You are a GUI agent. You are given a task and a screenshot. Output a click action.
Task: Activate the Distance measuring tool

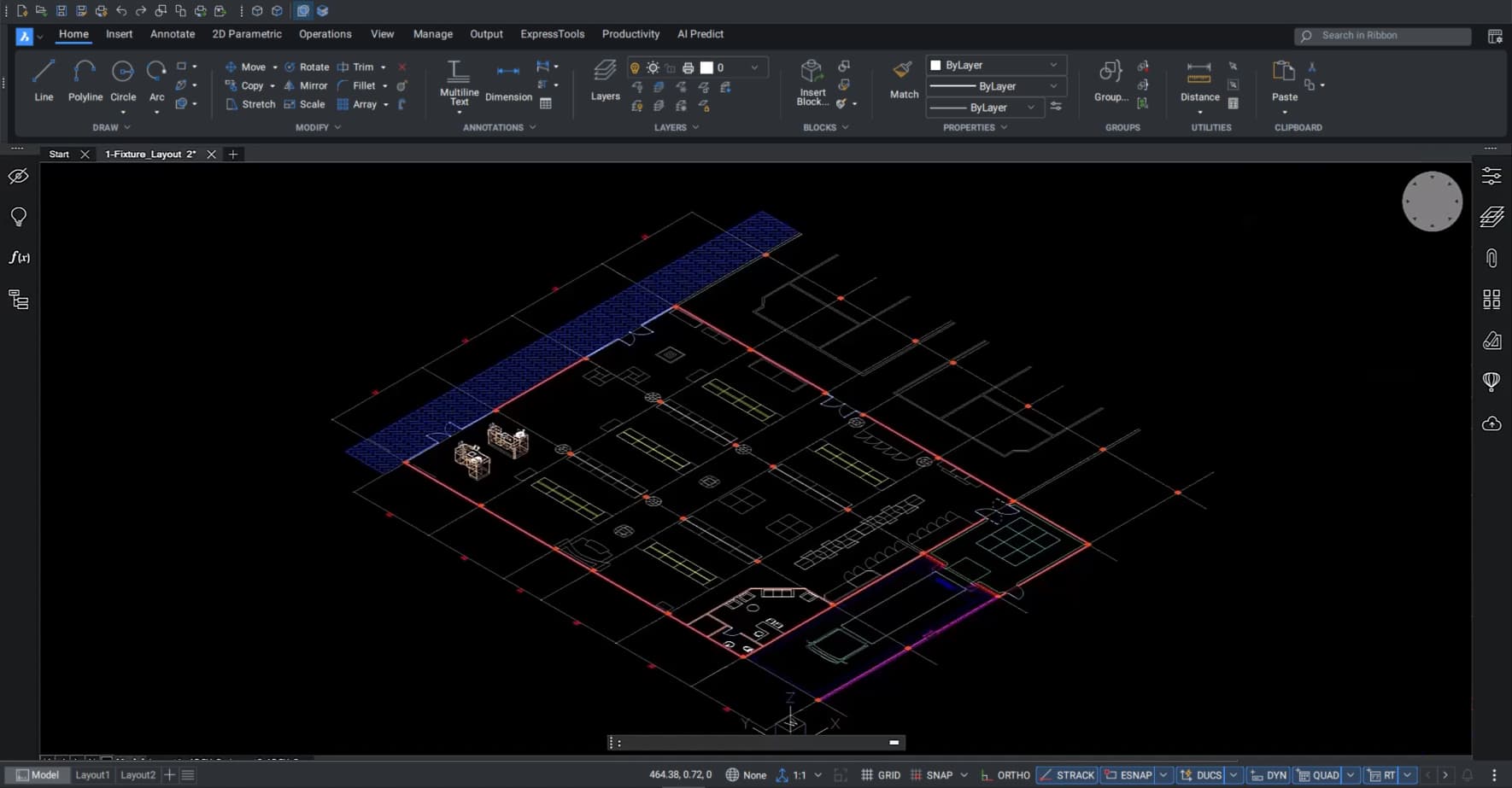[x=1199, y=80]
